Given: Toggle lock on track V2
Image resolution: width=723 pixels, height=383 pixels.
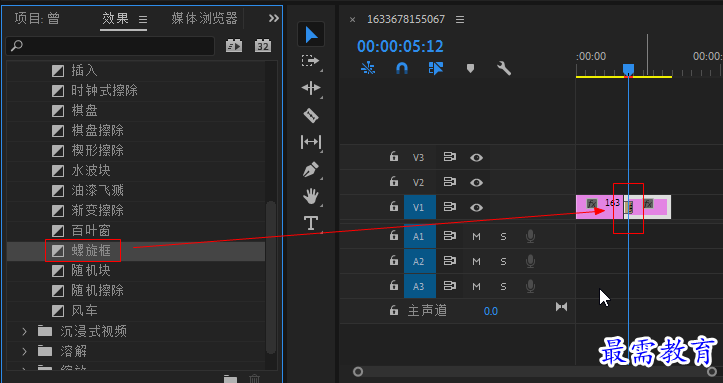Looking at the screenshot, I should point(393,182).
